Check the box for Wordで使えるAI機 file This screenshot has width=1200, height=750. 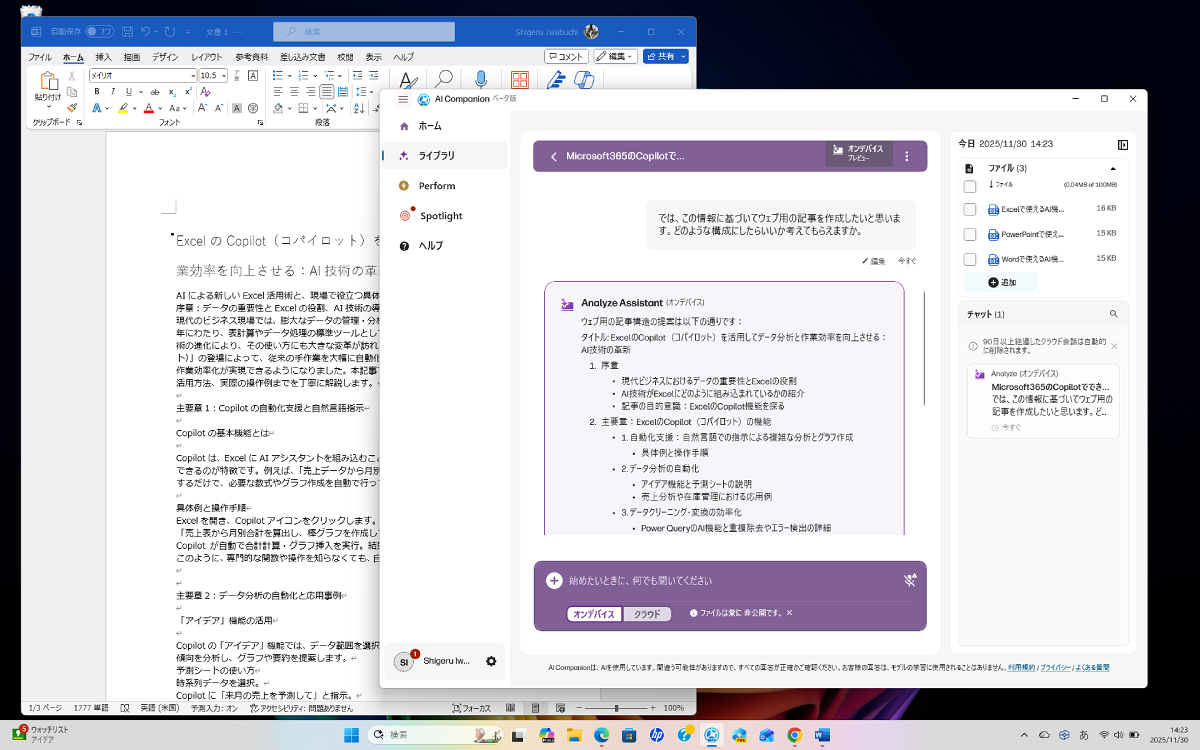tap(969, 259)
